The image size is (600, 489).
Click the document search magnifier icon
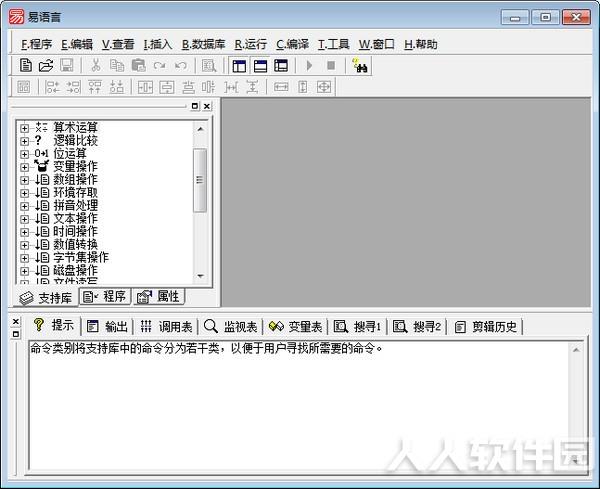[209, 66]
